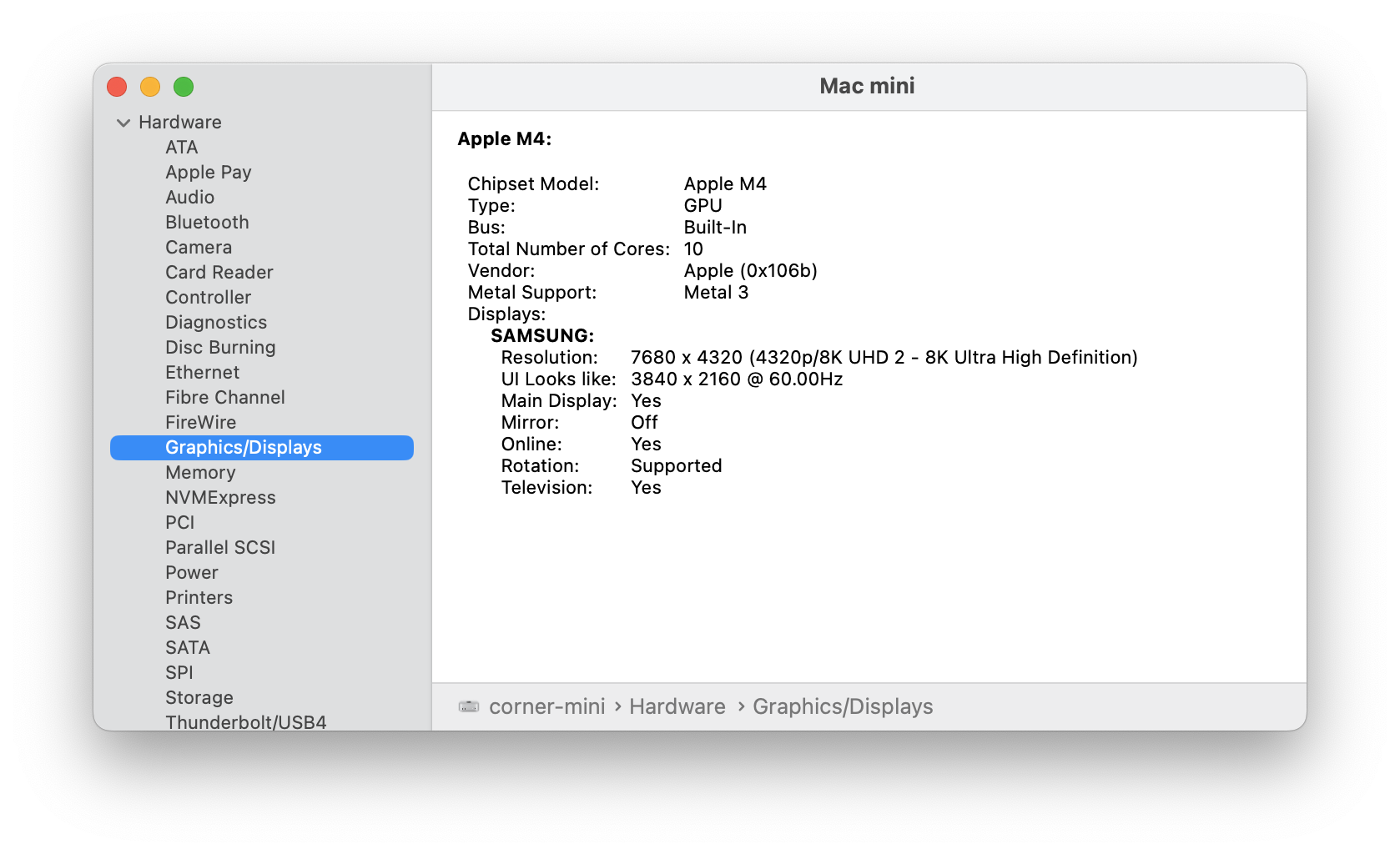This screenshot has height=854, width=1400.
Task: Select Storage from the Hardware list
Action: (199, 697)
